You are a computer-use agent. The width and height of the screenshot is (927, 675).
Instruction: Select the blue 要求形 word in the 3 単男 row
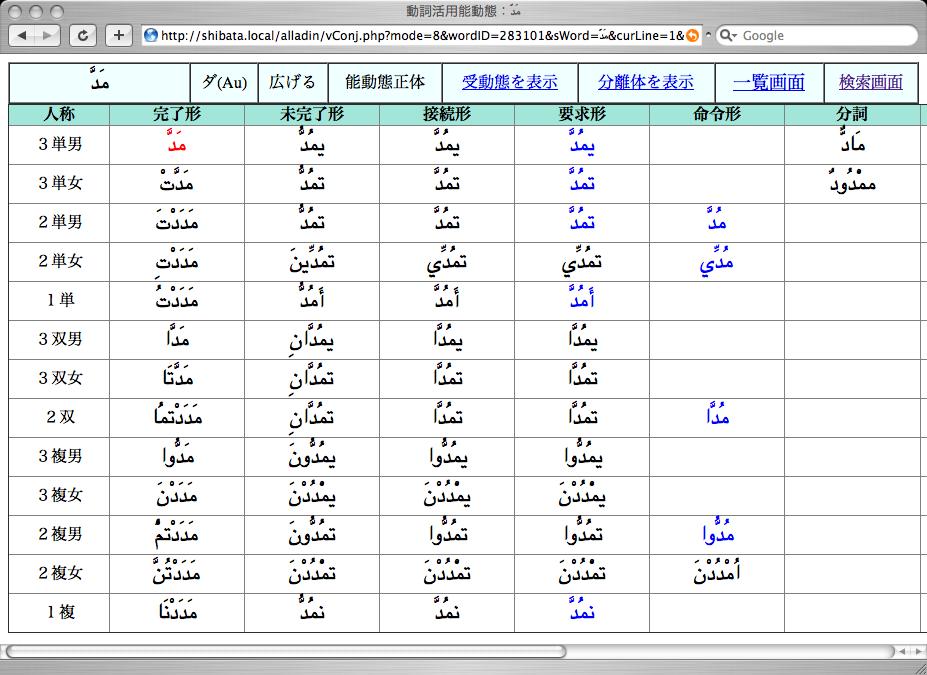[x=582, y=141]
